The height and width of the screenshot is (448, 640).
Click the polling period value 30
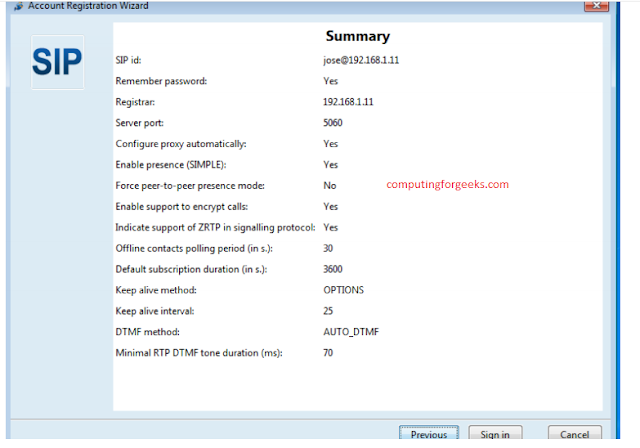(x=328, y=248)
